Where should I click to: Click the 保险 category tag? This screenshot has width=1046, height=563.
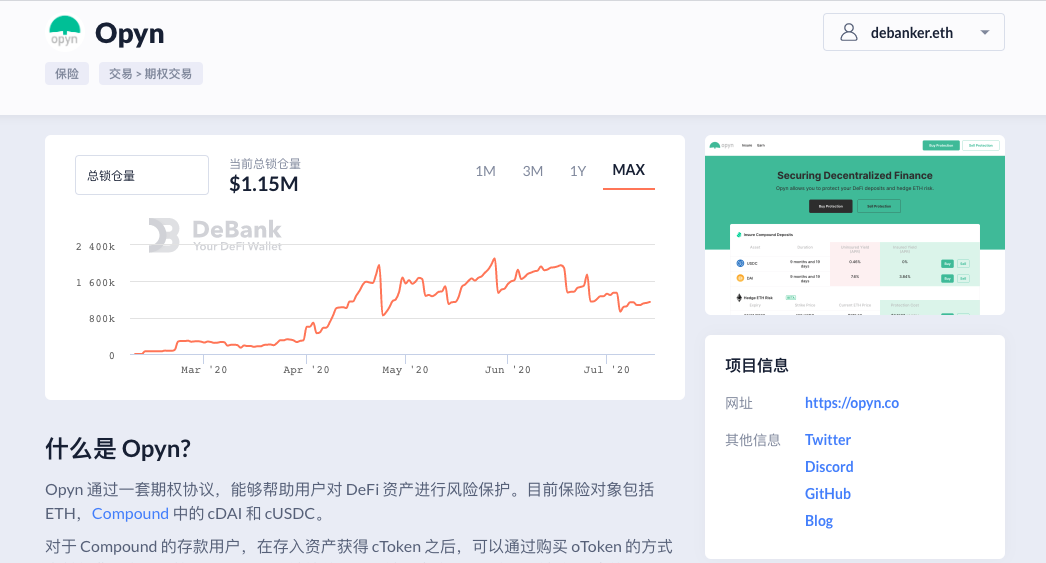click(x=67, y=73)
